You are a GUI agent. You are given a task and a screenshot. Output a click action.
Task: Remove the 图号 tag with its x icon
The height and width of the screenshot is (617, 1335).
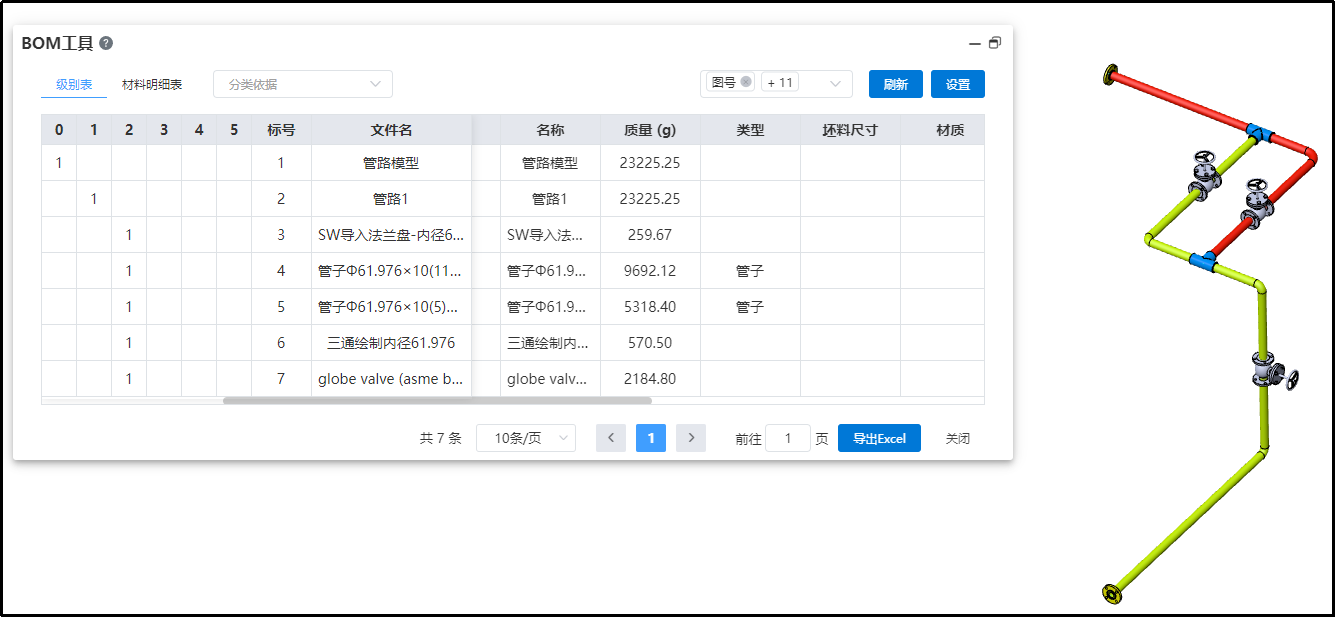(746, 82)
